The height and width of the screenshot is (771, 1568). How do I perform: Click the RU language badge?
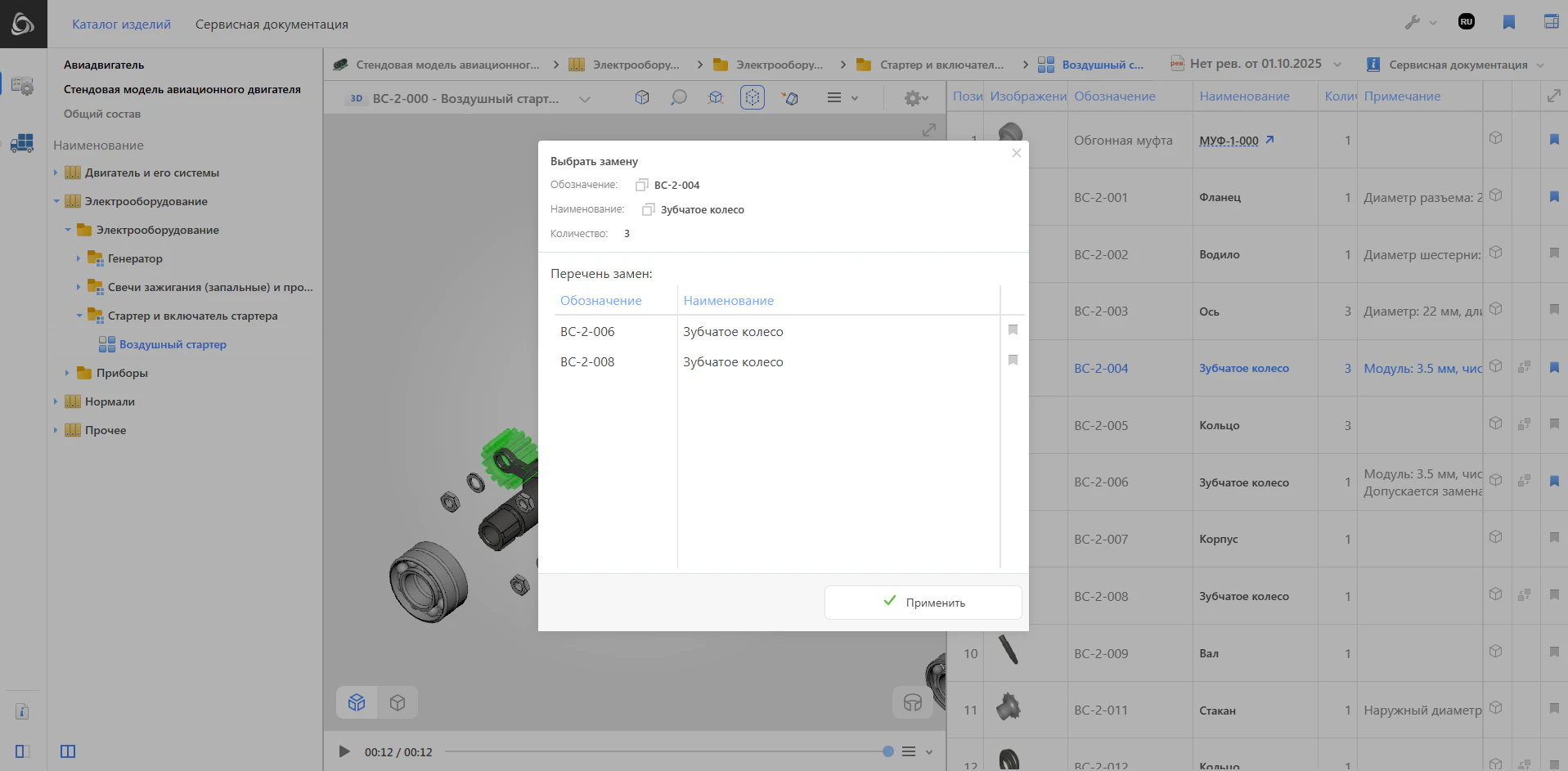(x=1466, y=22)
